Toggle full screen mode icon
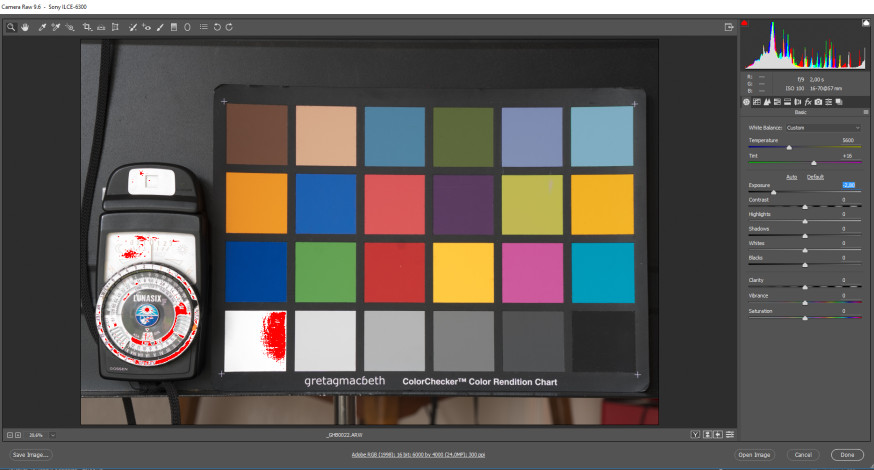 click(729, 27)
